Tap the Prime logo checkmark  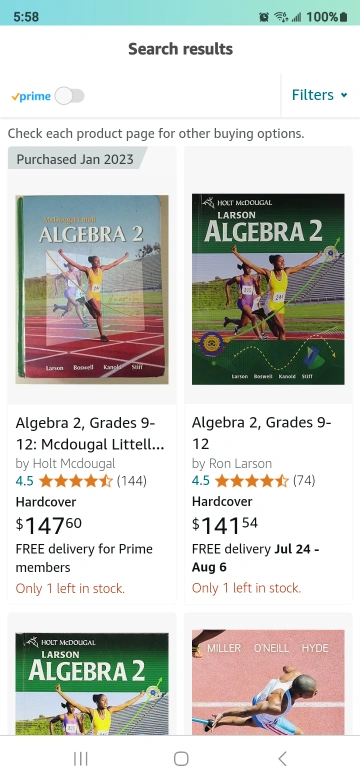pos(15,97)
